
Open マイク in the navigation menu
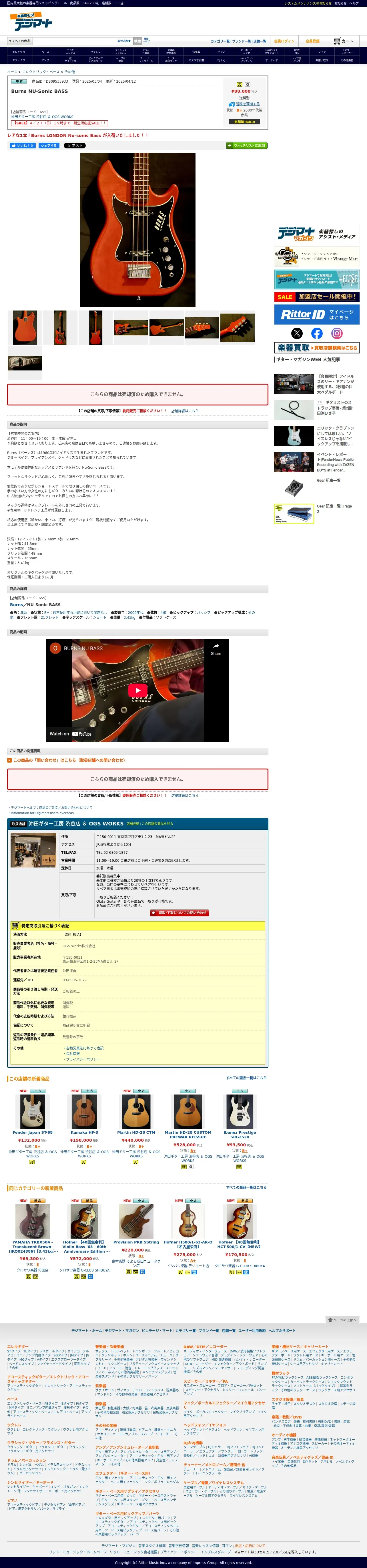pos(322,52)
